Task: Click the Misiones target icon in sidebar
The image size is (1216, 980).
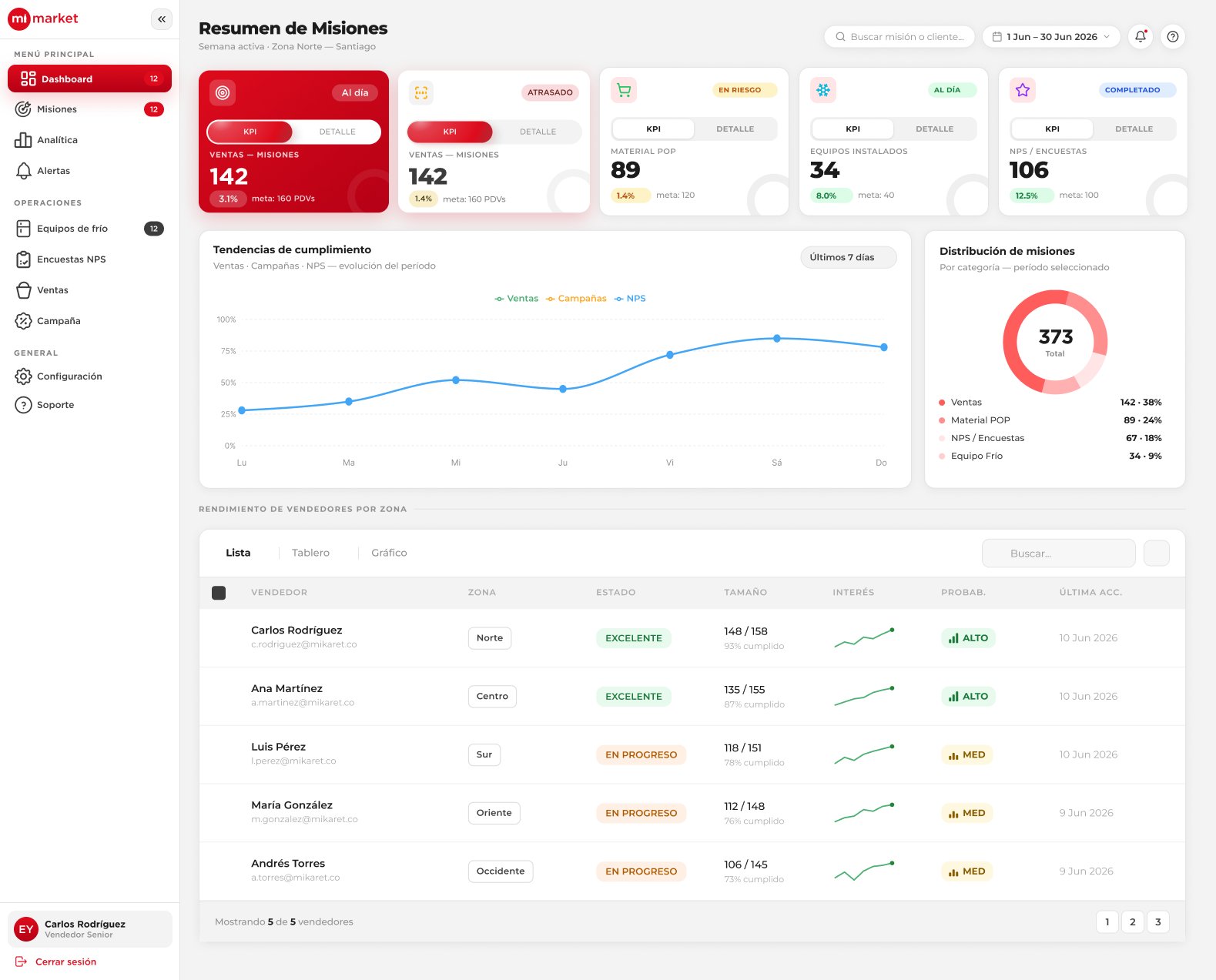Action: (x=23, y=109)
